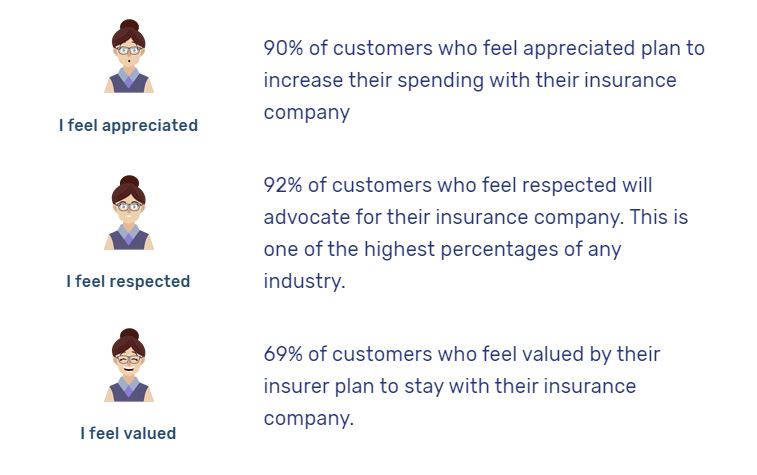Screen dimensions: 757x475
Task: Select the "I feel appreciated" caption
Action: point(128,126)
